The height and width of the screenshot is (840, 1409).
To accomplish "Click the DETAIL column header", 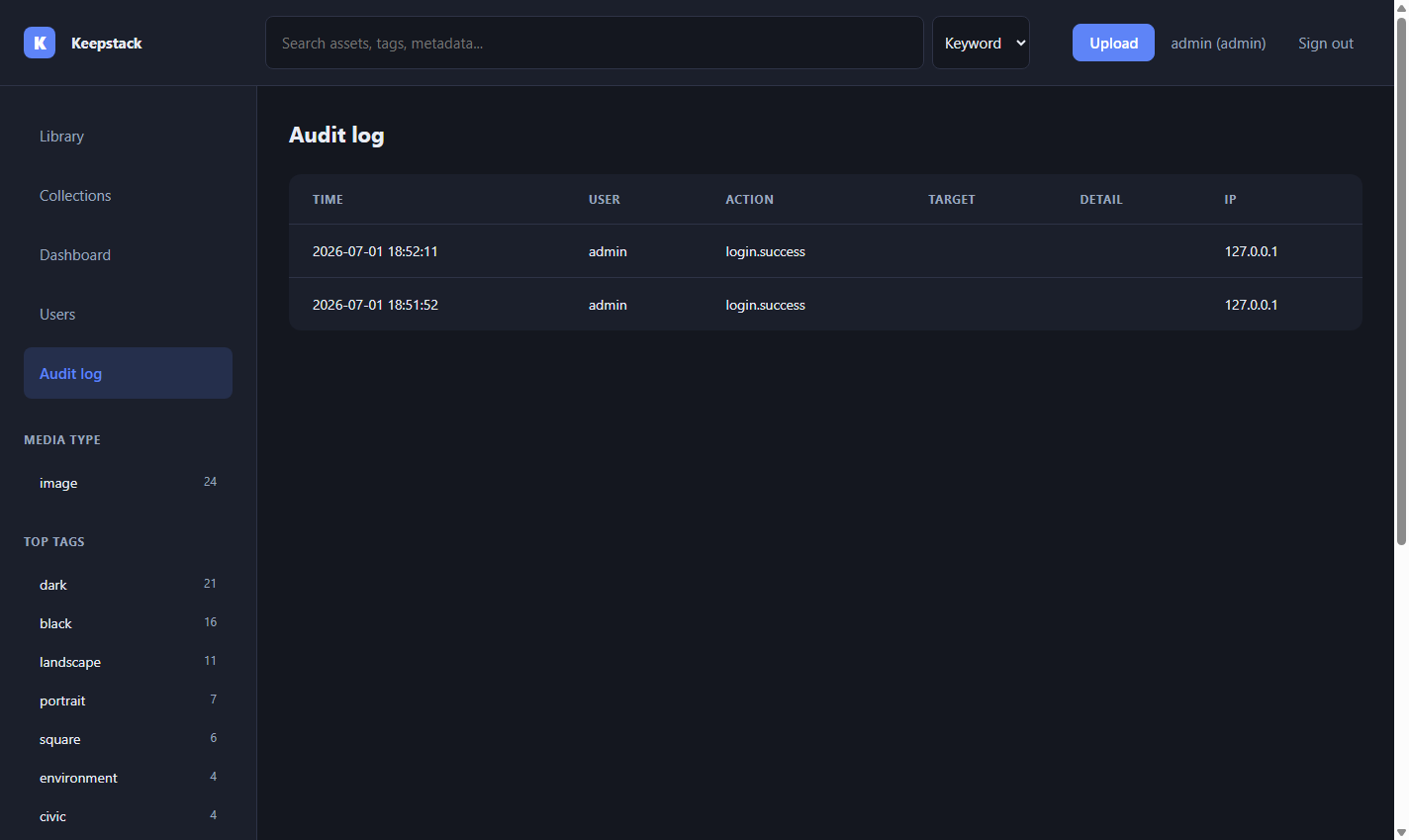I will (x=1101, y=200).
